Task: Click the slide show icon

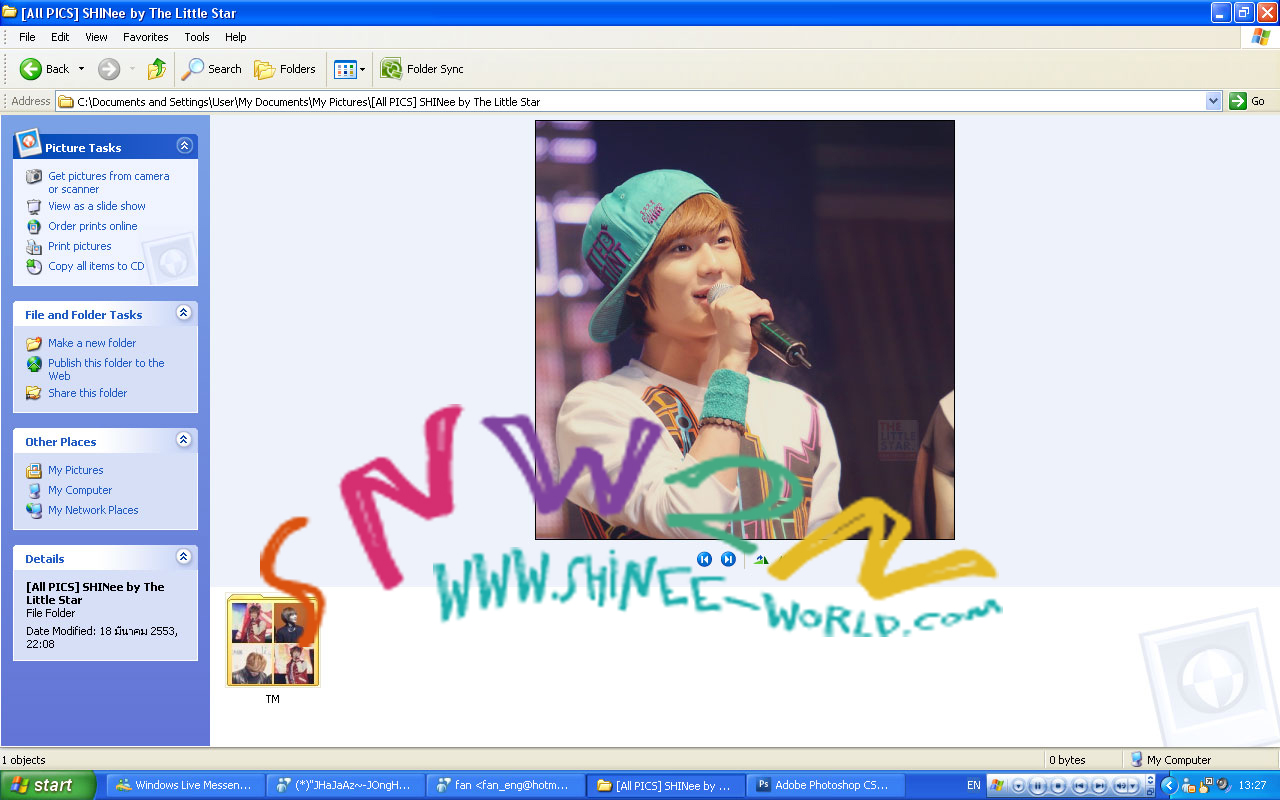Action: (x=34, y=206)
